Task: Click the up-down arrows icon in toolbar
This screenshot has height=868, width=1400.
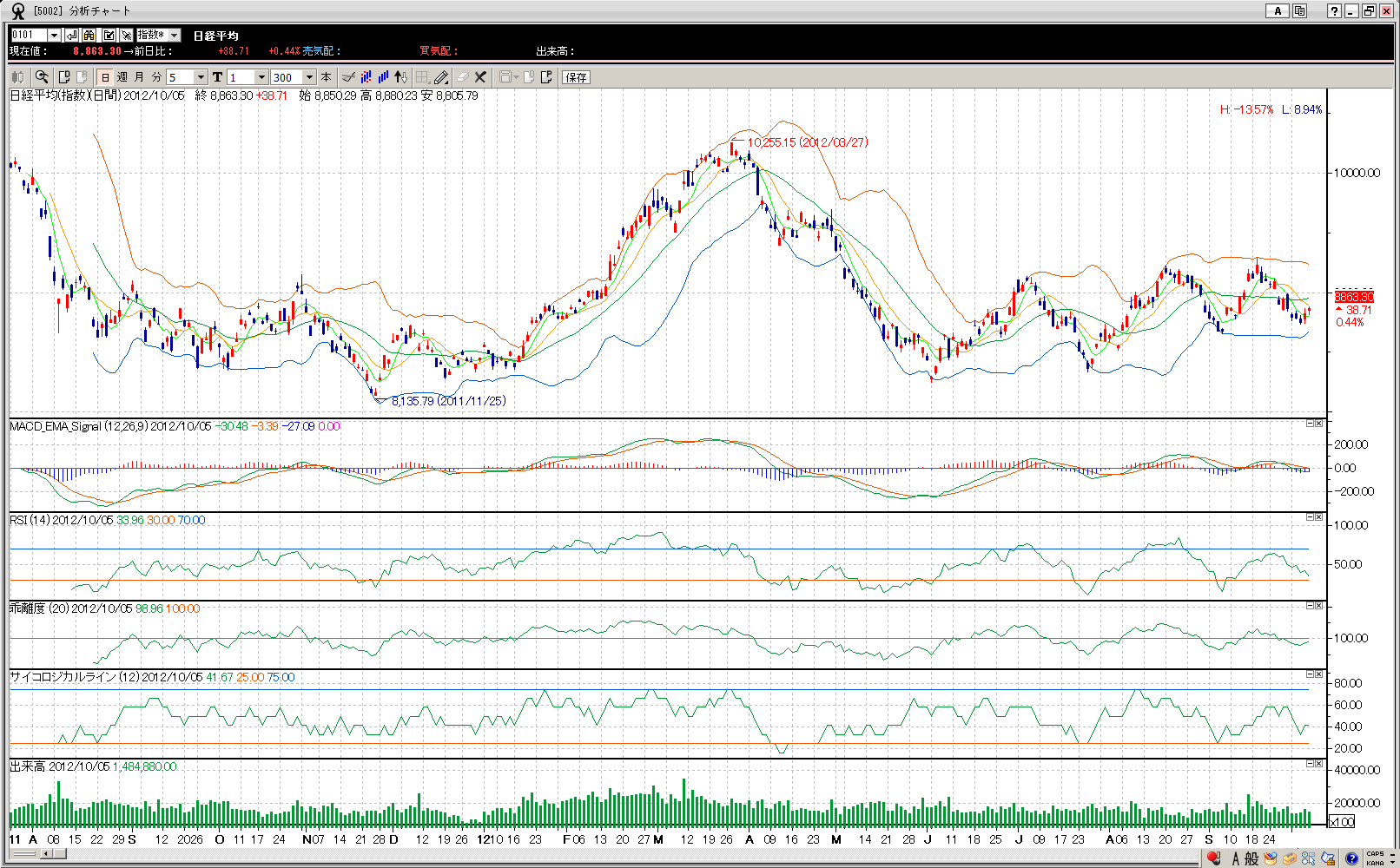Action: tap(400, 77)
